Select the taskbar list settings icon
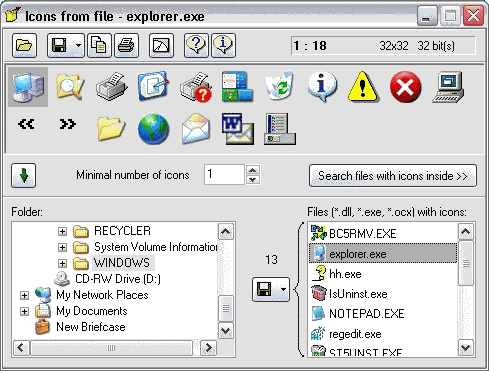The image size is (489, 371). click(280, 129)
